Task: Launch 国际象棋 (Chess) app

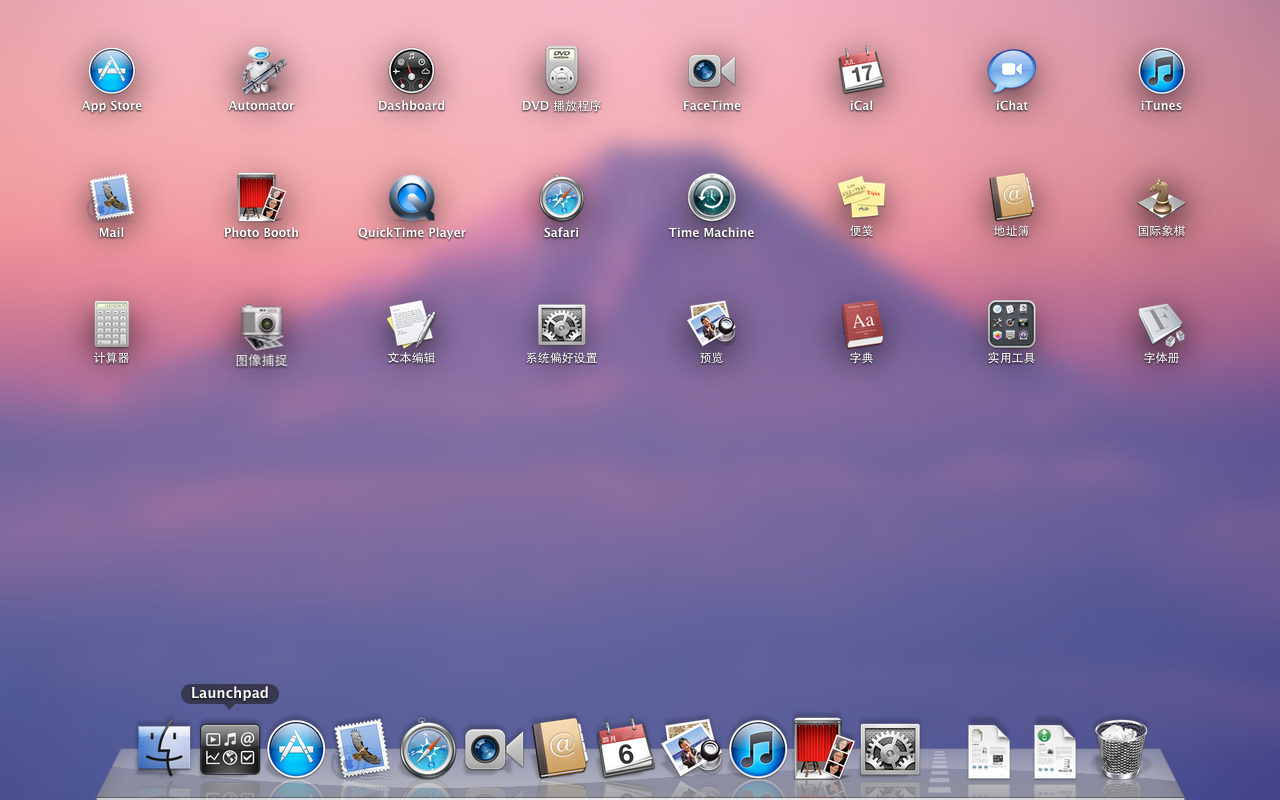Action: (x=1161, y=198)
